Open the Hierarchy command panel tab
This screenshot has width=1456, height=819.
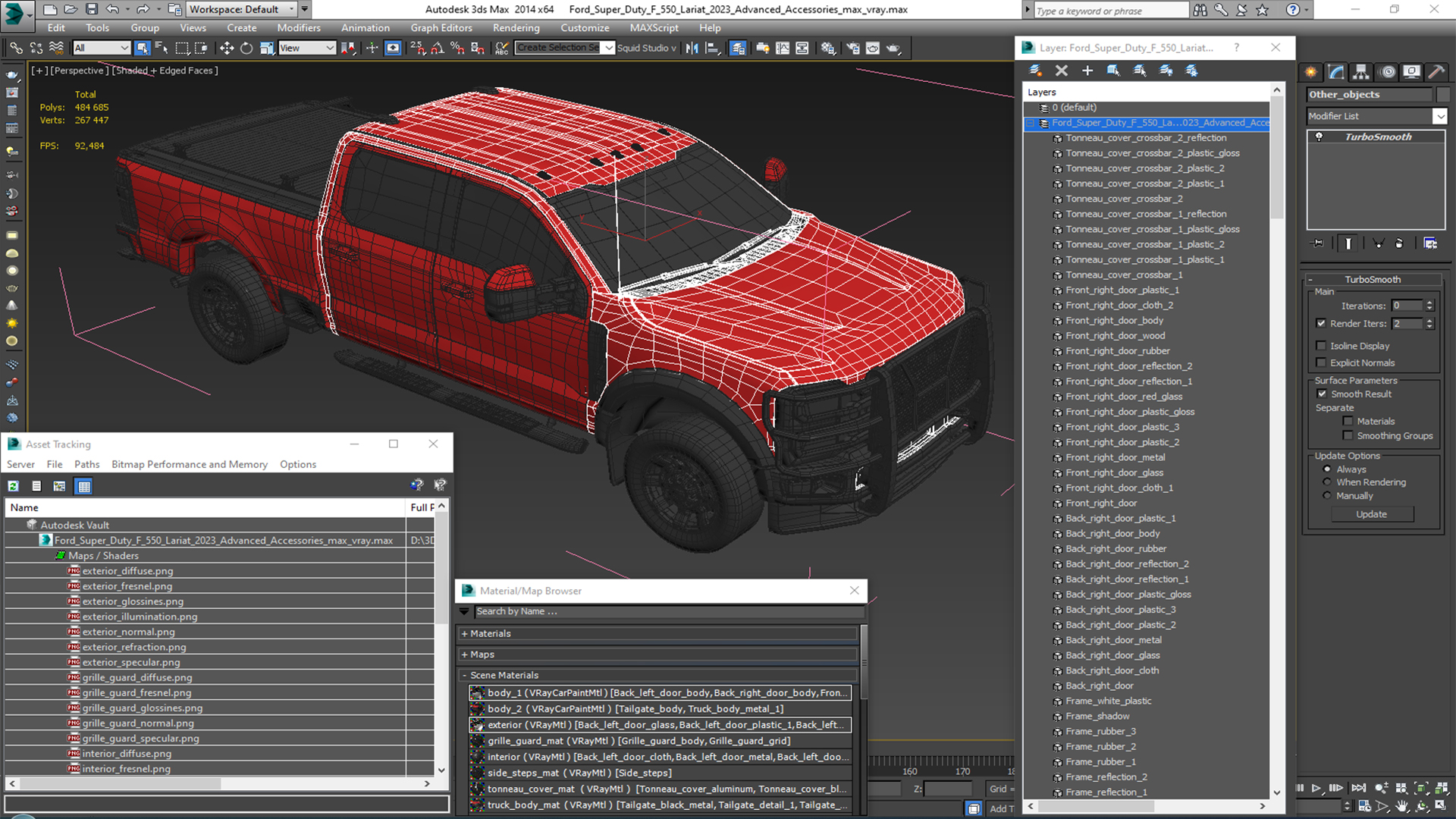(1361, 72)
